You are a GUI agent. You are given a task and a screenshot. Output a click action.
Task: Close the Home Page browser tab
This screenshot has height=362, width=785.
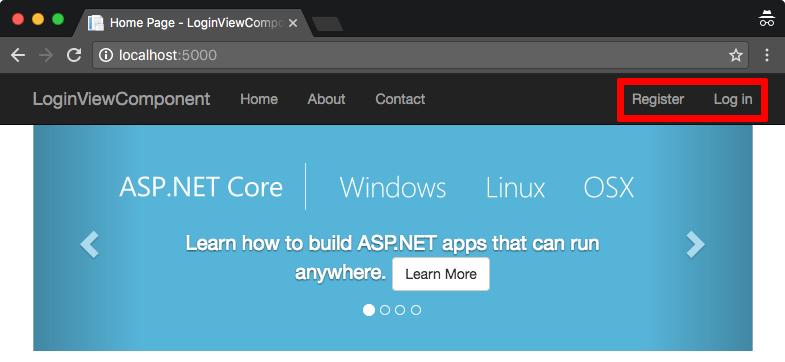pyautogui.click(x=293, y=23)
